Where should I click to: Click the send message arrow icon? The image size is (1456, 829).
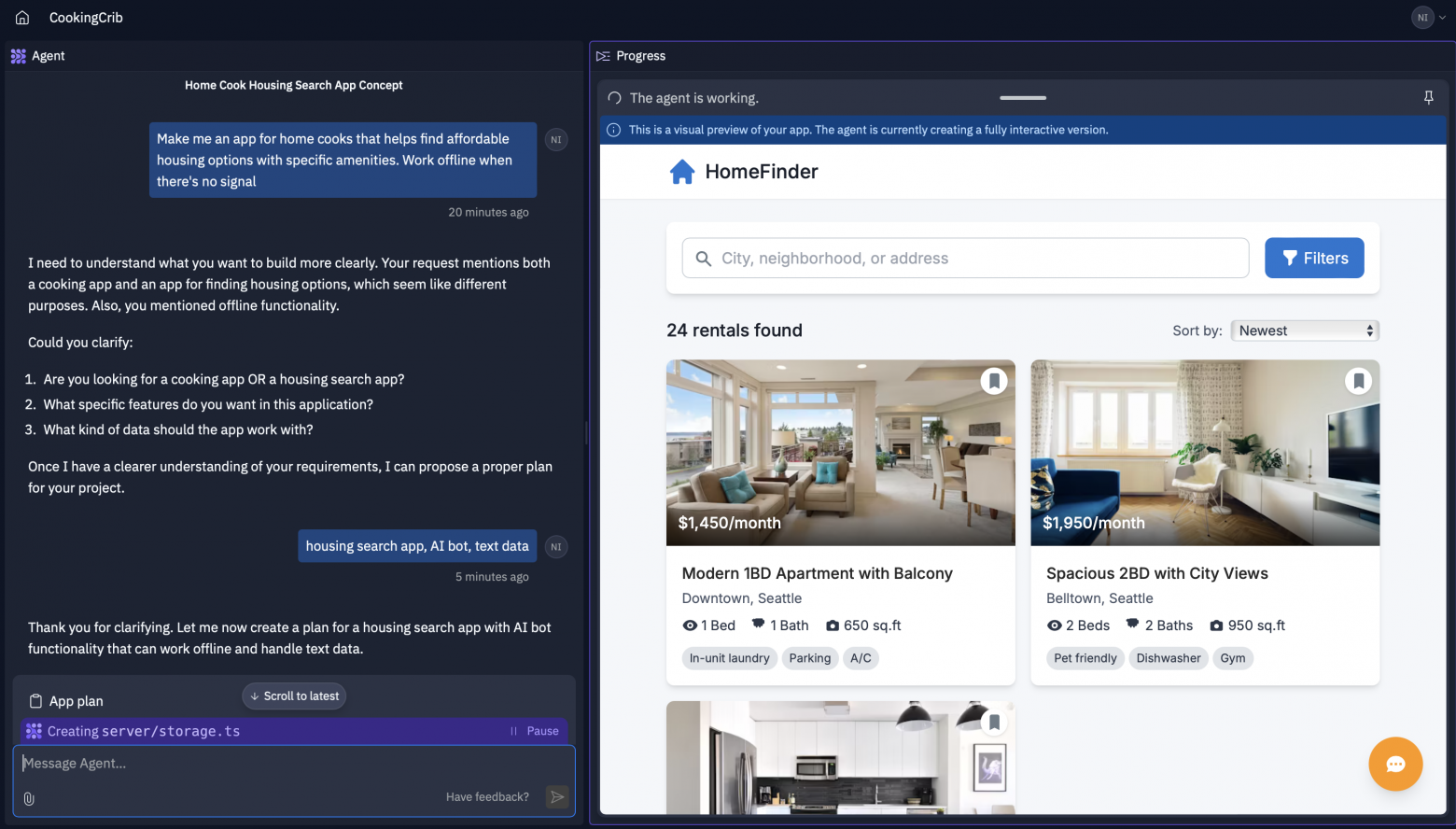(557, 796)
